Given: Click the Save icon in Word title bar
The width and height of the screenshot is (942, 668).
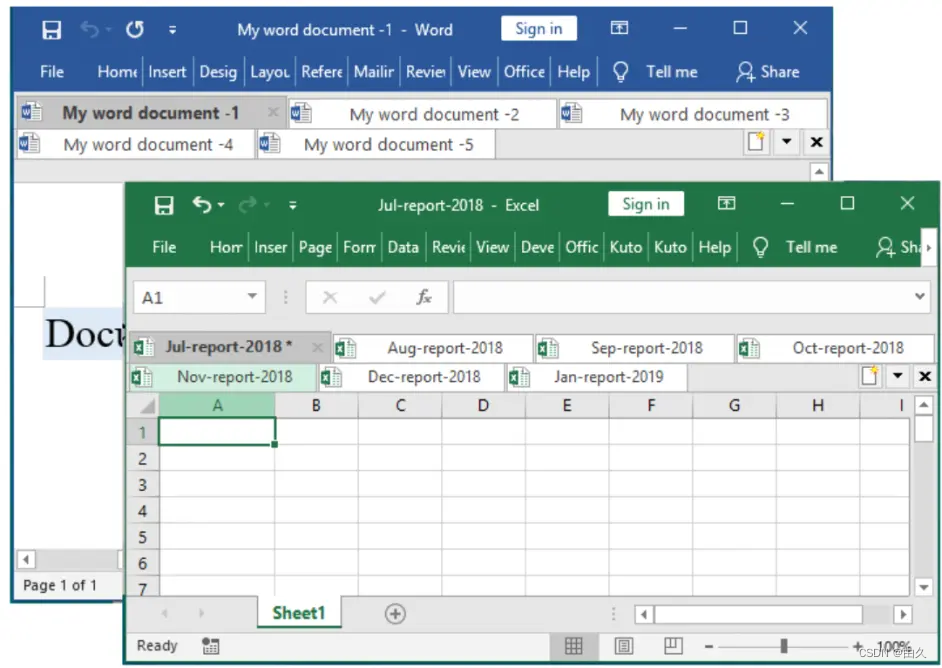Looking at the screenshot, I should [52, 29].
